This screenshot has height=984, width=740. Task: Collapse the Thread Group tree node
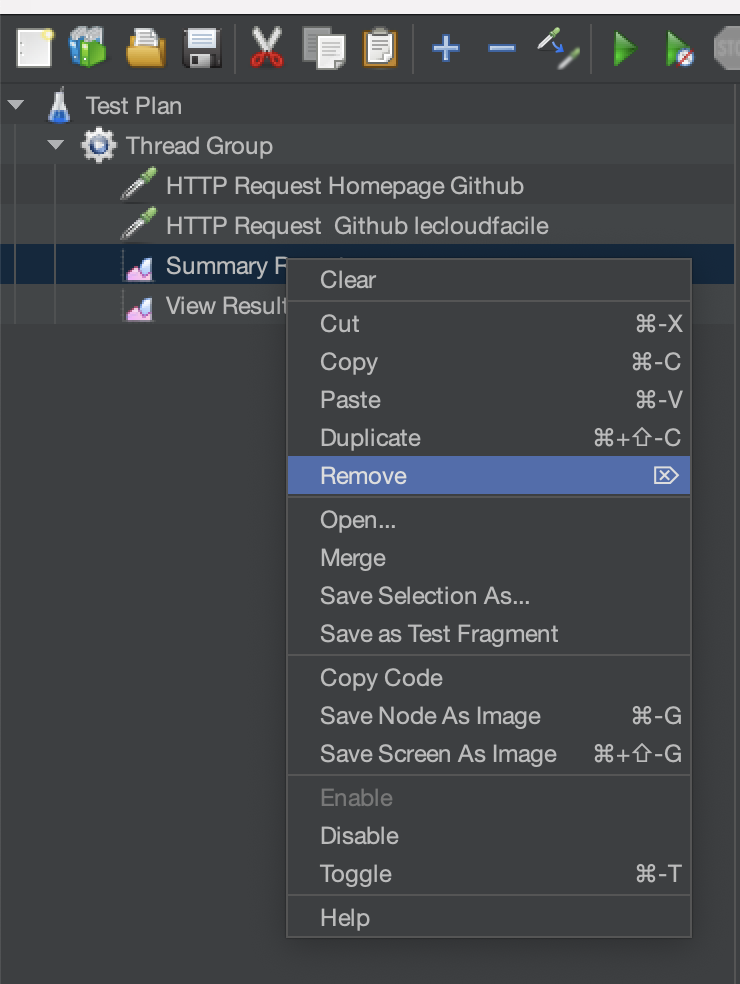pyautogui.click(x=56, y=145)
